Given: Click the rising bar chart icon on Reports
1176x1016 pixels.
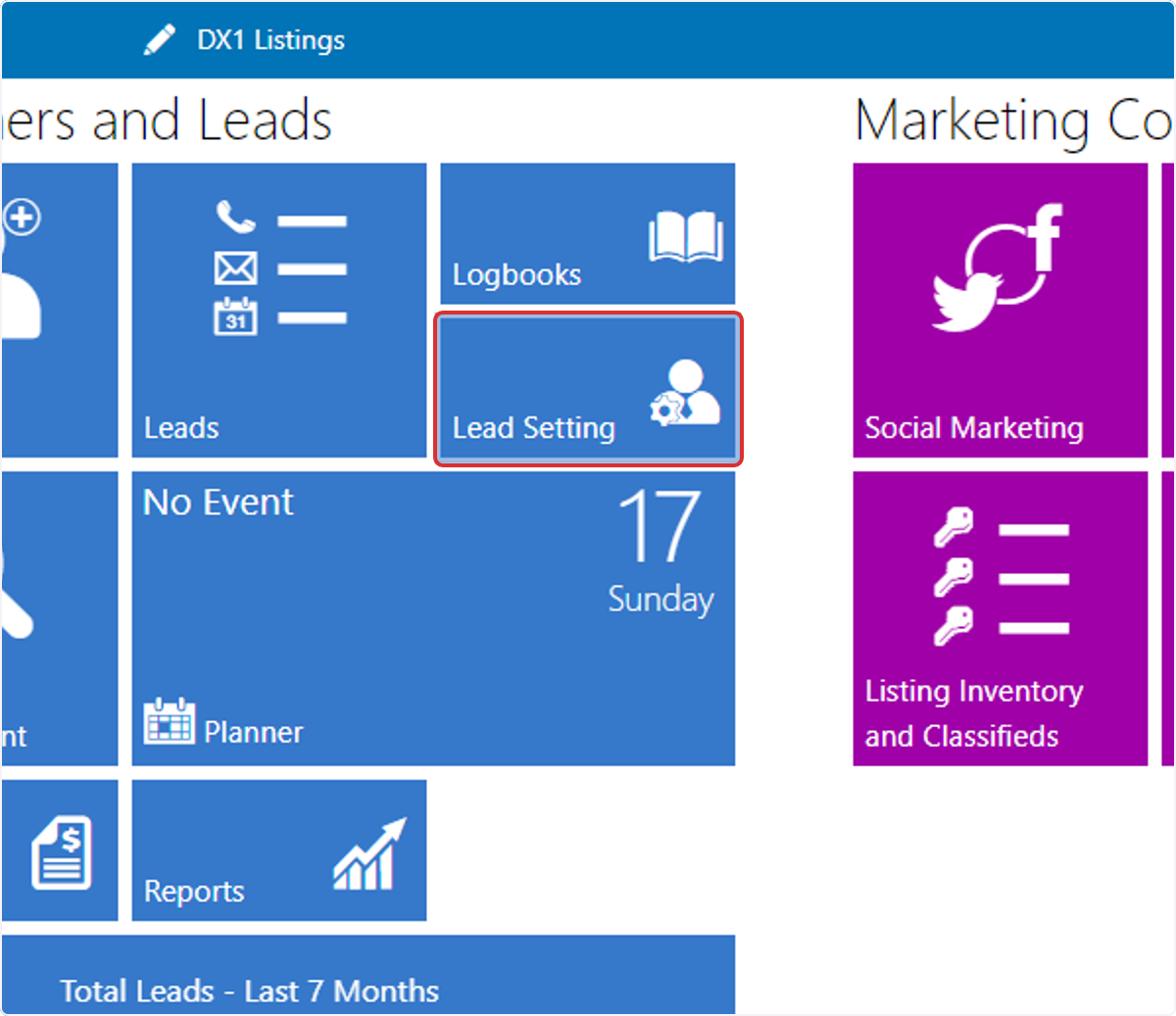Looking at the screenshot, I should pyautogui.click(x=369, y=854).
